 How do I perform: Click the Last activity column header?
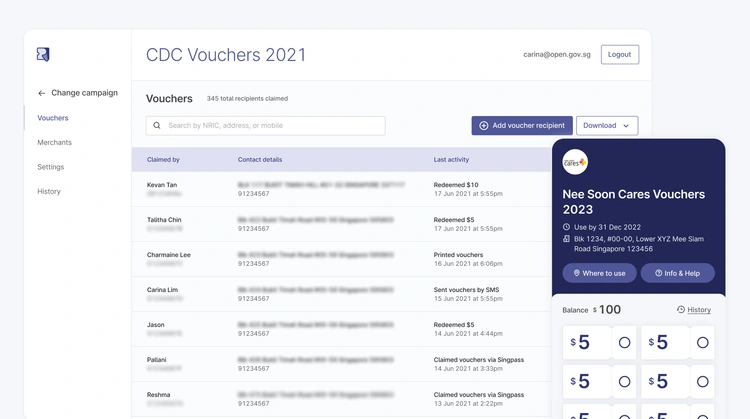pos(451,159)
